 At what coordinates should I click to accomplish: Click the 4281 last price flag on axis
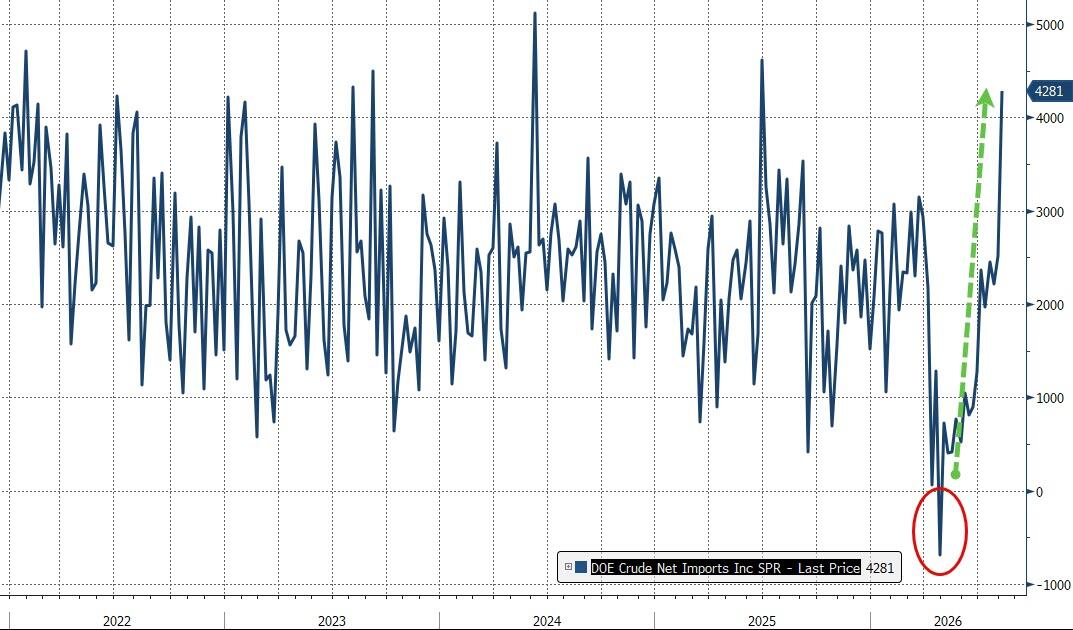click(x=1049, y=91)
